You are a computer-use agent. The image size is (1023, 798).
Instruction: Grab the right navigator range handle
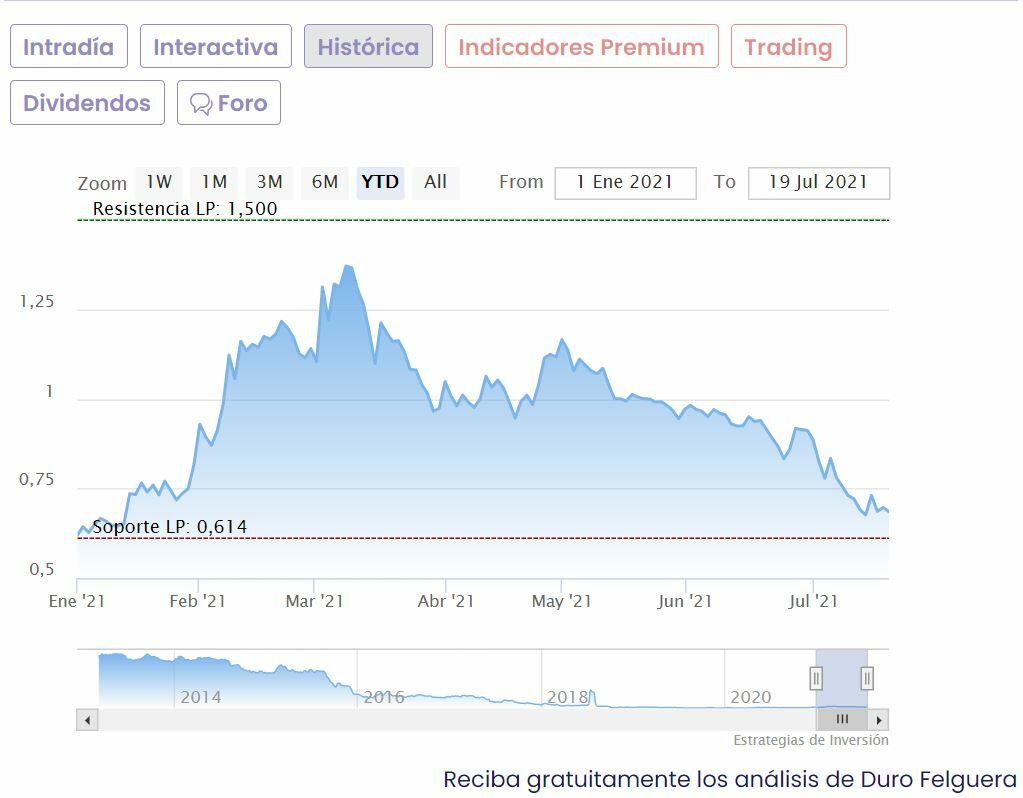pos(867,678)
